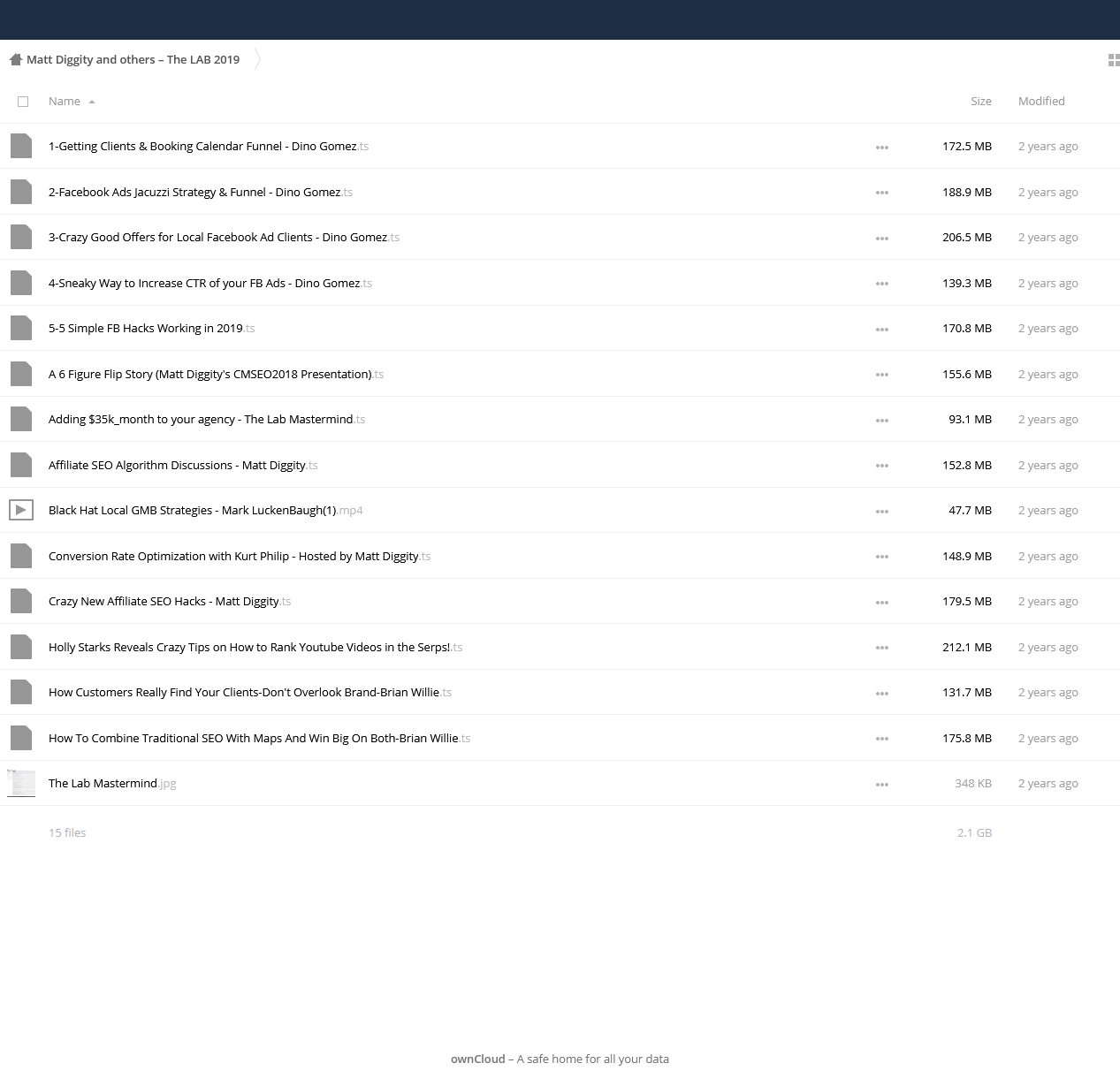Open 4-Sneaky Way to Increase CTR file
Image resolution: width=1120 pixels, height=1086 pixels.
(x=210, y=283)
